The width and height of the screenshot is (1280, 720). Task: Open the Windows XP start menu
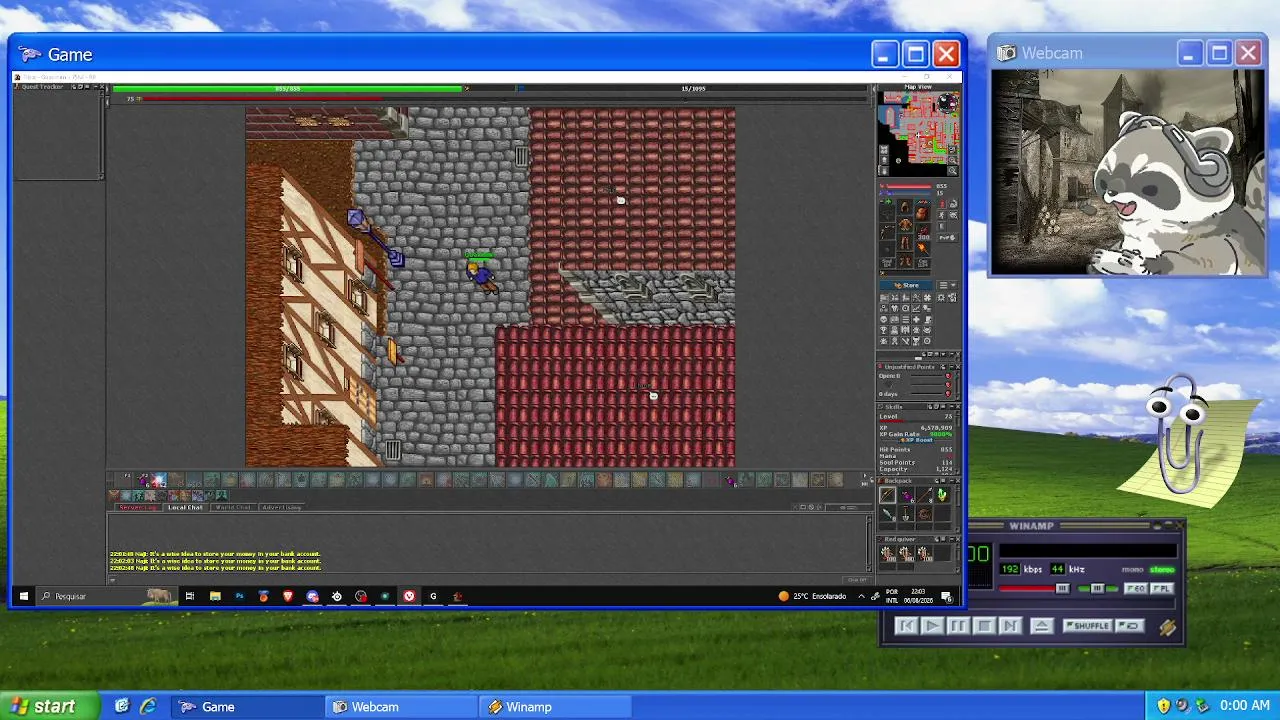[48, 707]
